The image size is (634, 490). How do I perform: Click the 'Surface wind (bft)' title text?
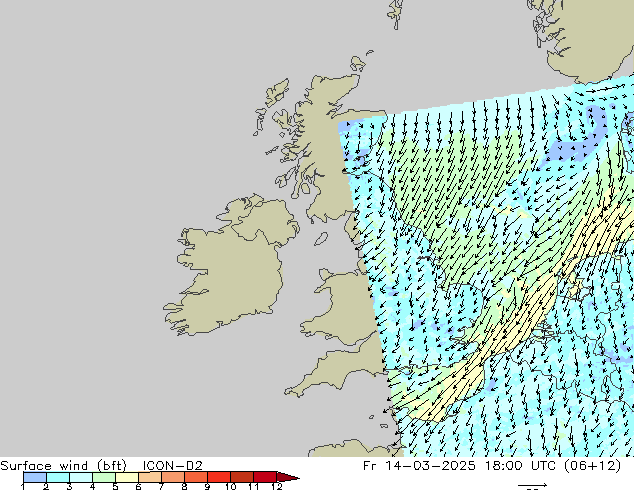(x=63, y=466)
